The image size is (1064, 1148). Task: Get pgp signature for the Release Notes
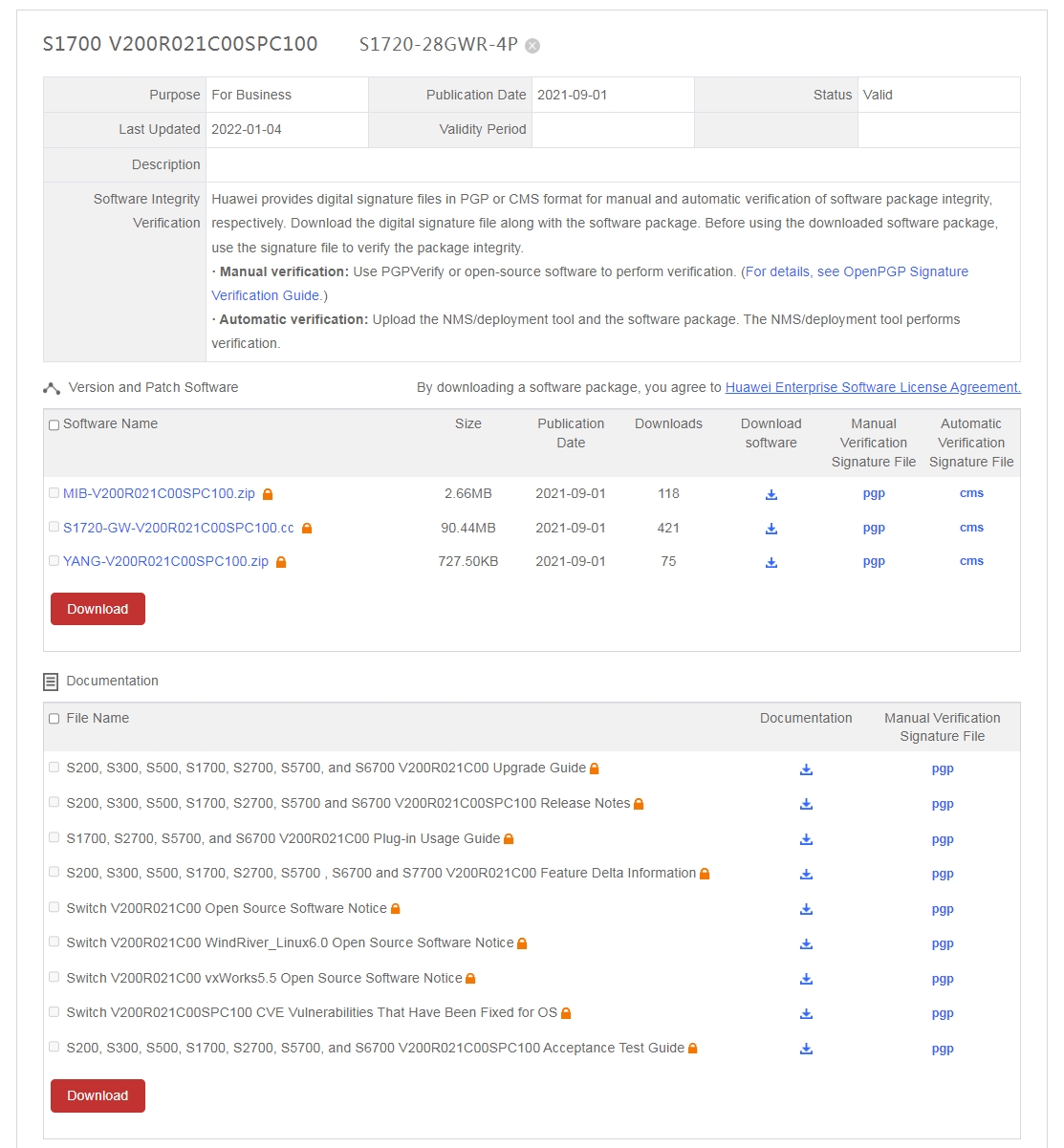pos(943,805)
